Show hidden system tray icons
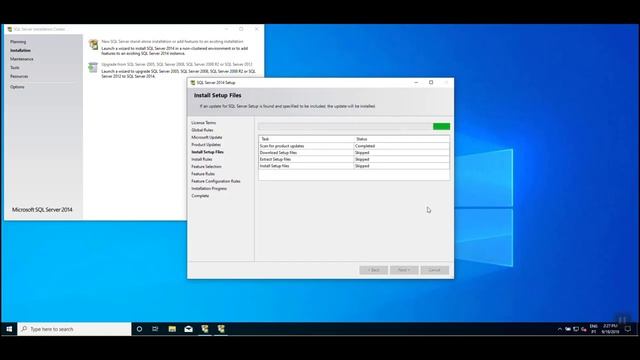The image size is (640, 360). pos(560,329)
